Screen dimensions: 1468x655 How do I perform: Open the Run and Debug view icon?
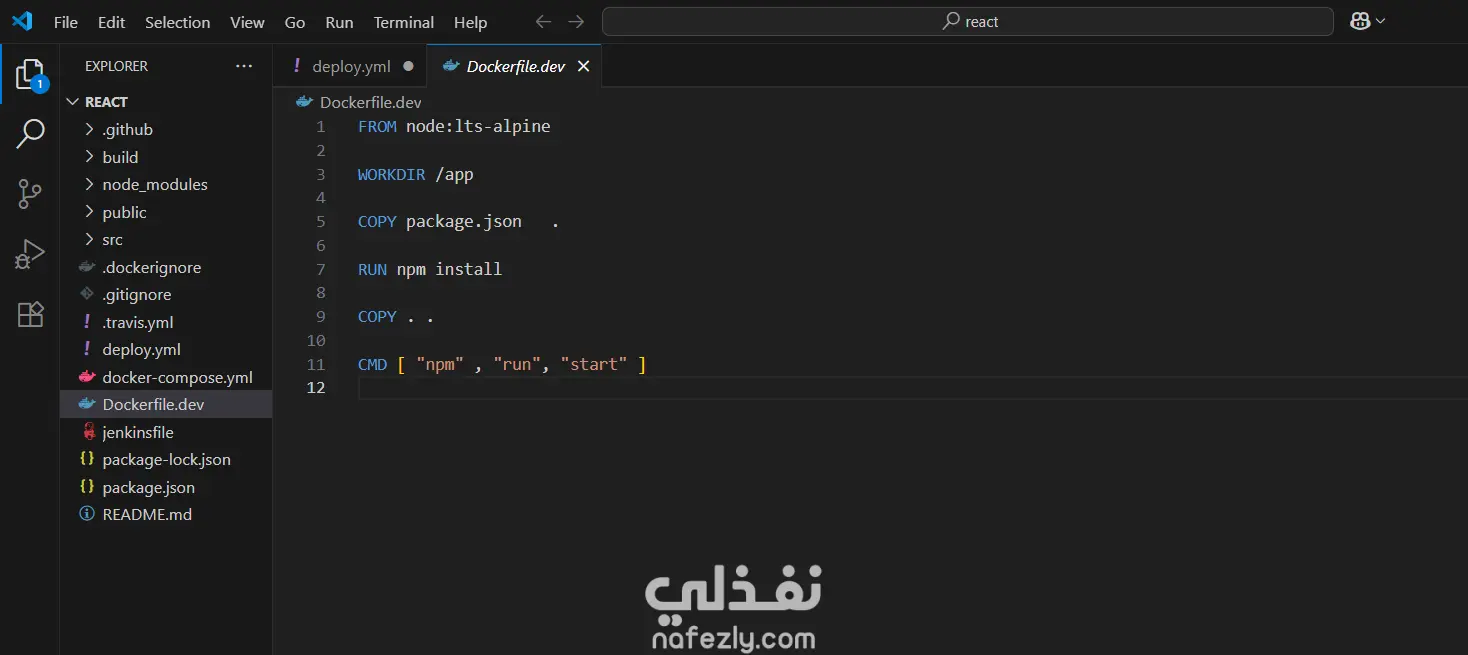click(29, 253)
